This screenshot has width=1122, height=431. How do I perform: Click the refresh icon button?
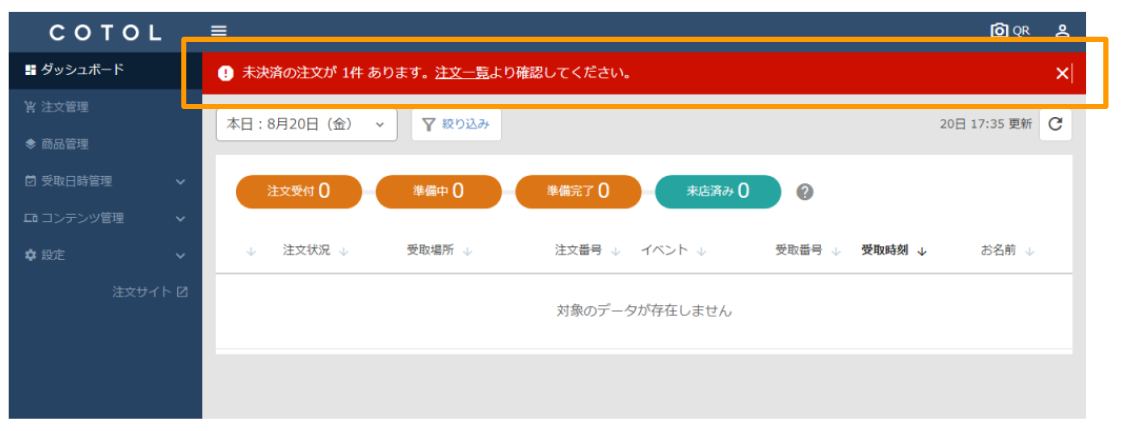tap(1055, 124)
